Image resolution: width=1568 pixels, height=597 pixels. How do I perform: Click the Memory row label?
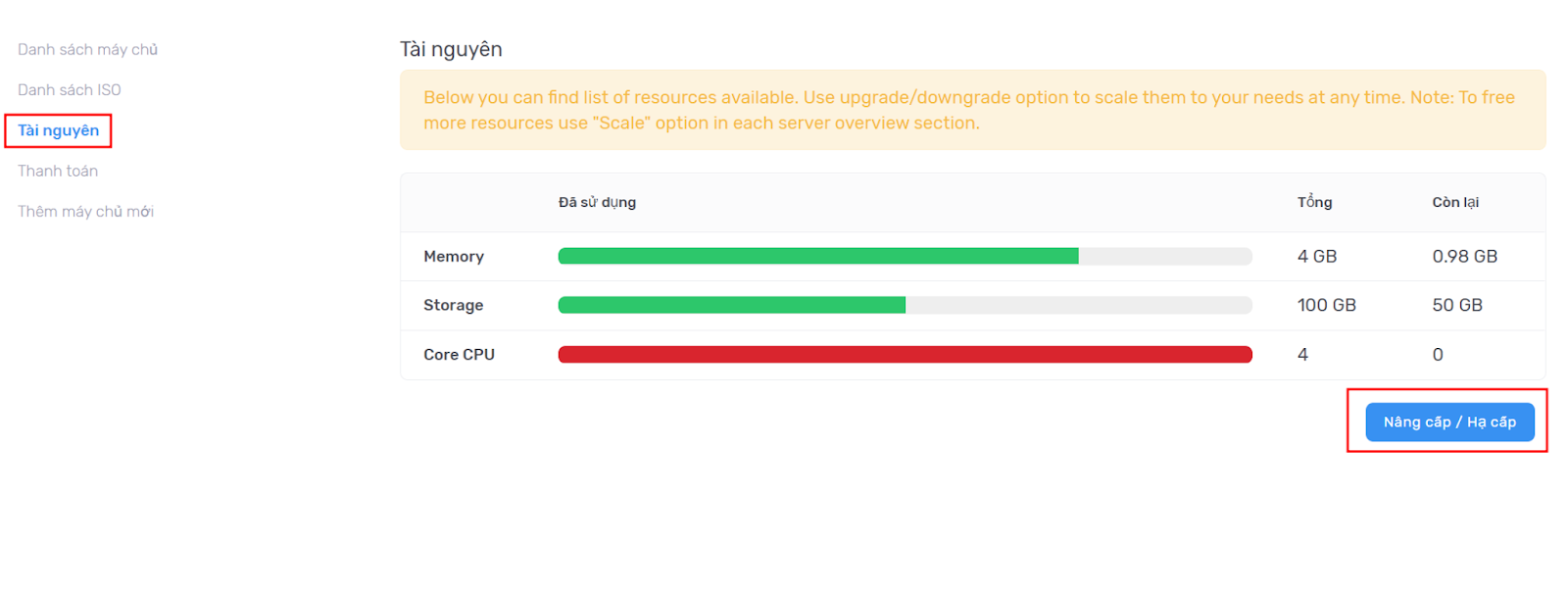[454, 256]
